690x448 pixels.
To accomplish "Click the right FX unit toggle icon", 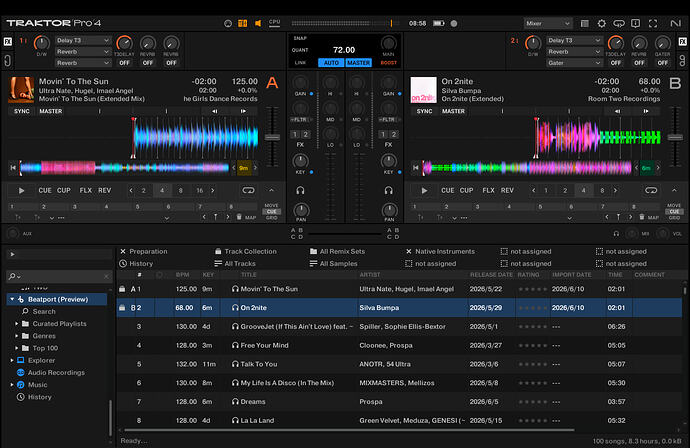I will coord(683,42).
